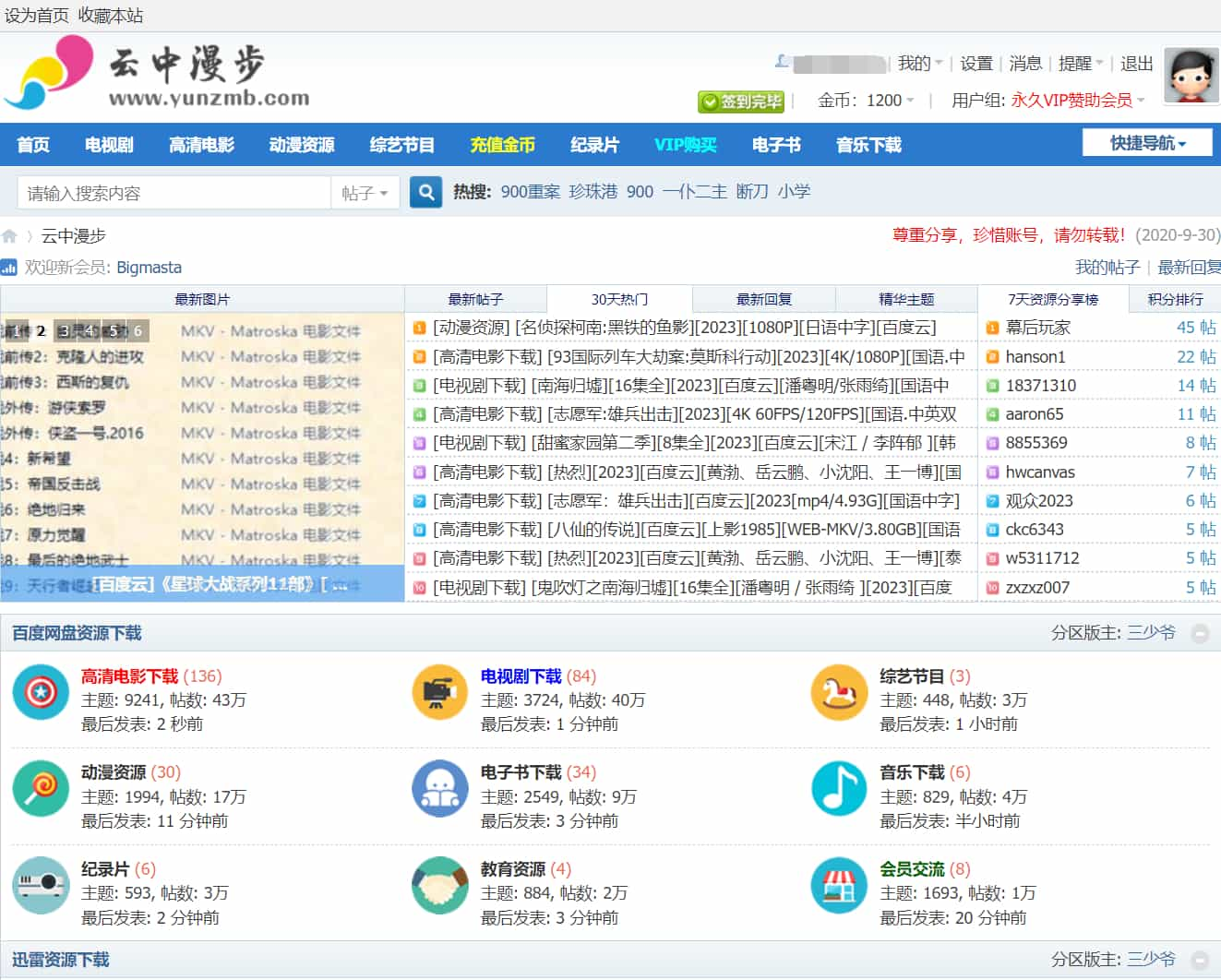
Task: Open the 电视剧下载 camera icon
Action: click(439, 692)
